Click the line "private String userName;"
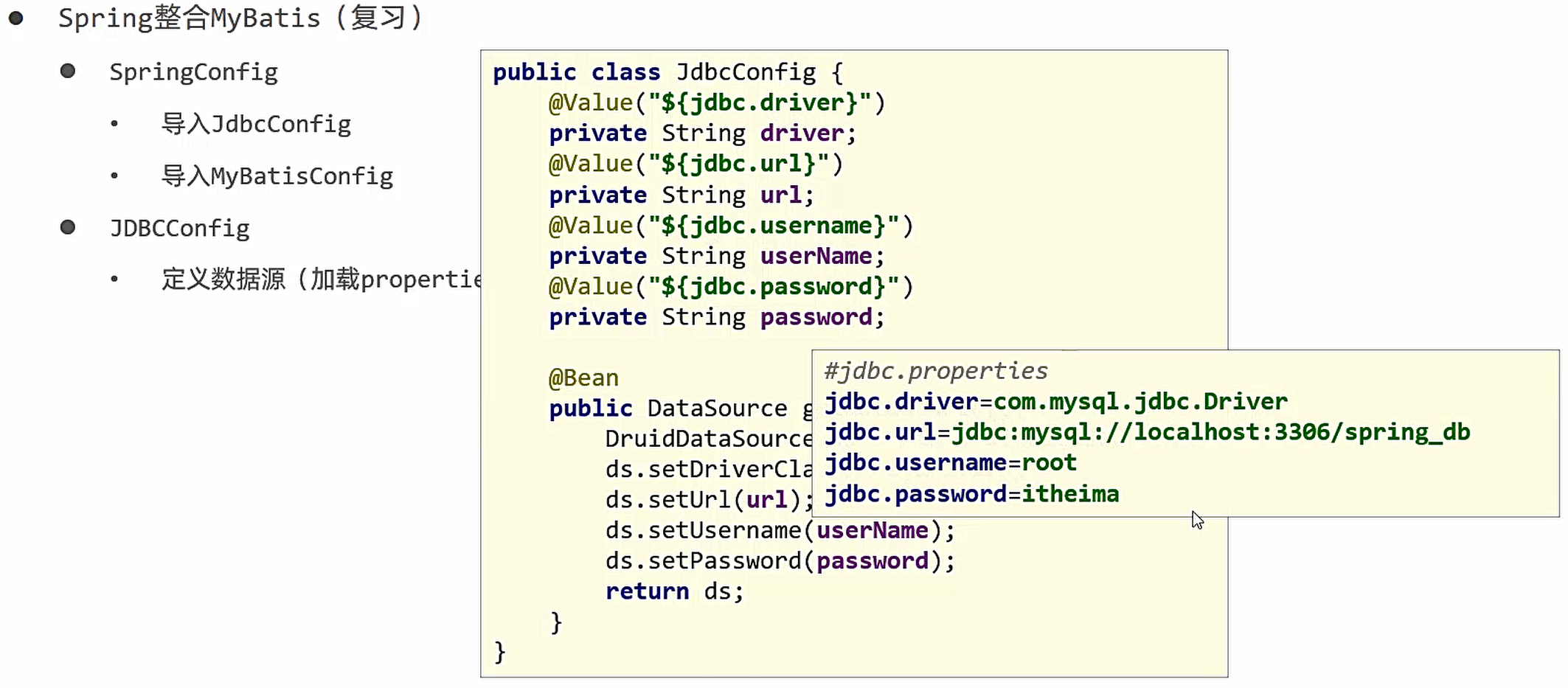Screen dimensions: 1568x688 (716, 256)
